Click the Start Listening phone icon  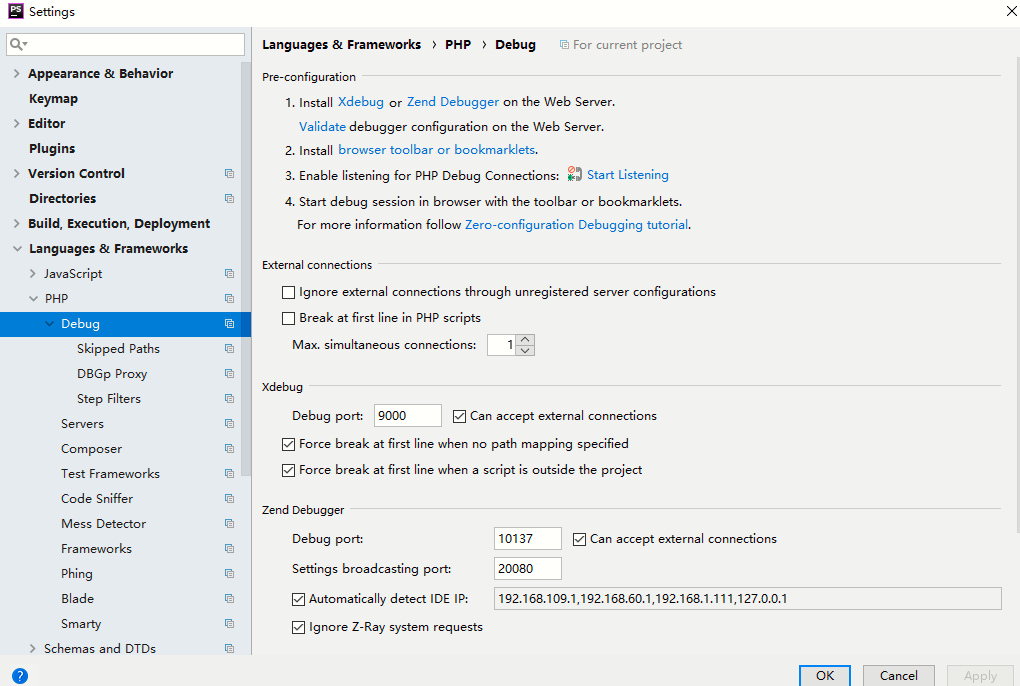tap(574, 174)
